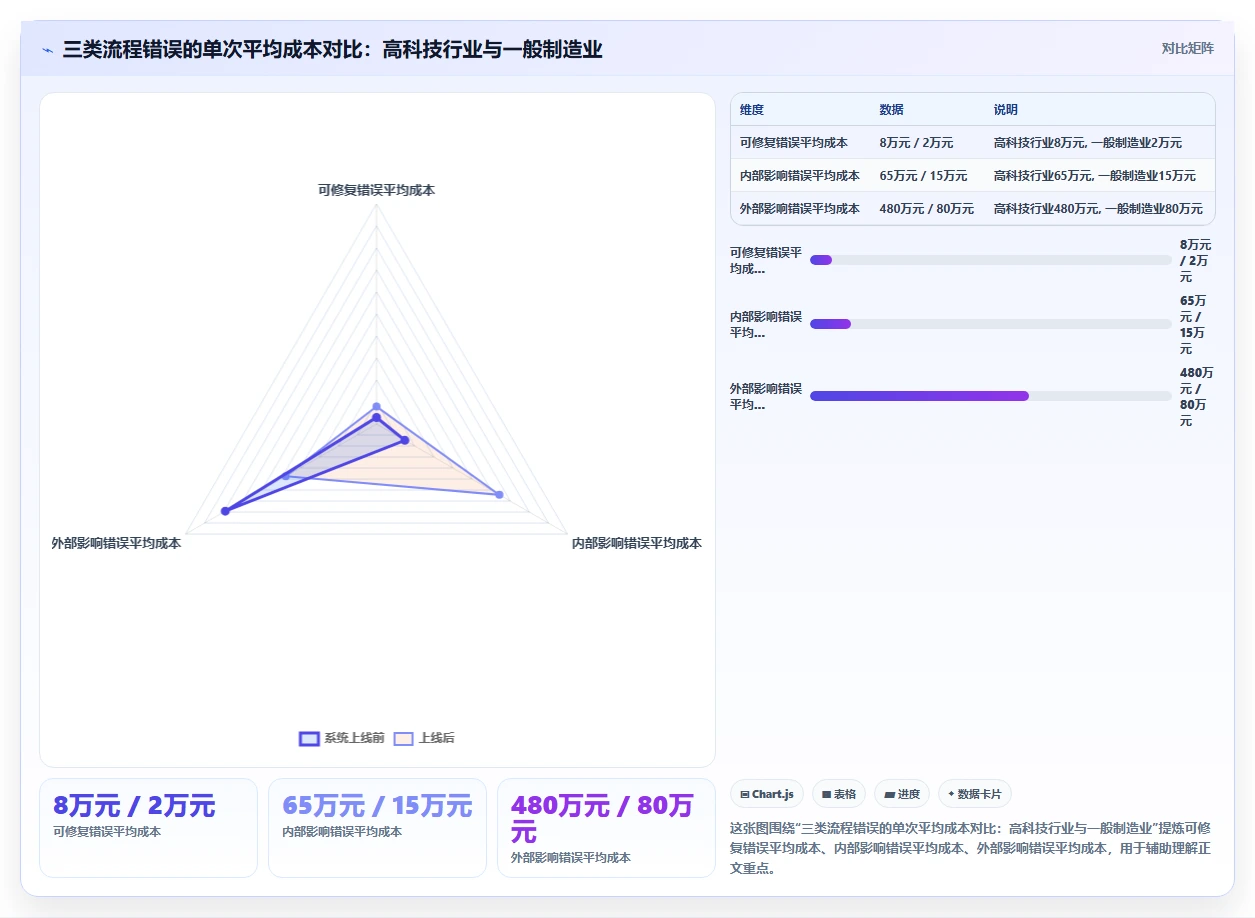This screenshot has height=918, width=1255.
Task: Click the 系统上线前 legend color box
Action: tap(309, 739)
